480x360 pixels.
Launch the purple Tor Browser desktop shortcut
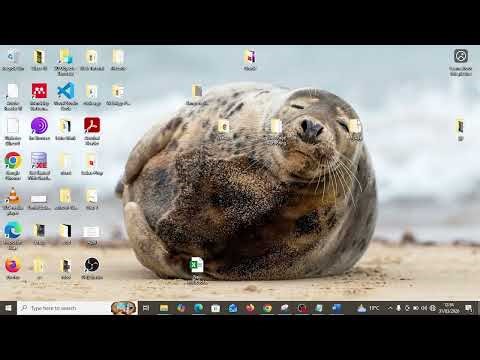tap(39, 128)
